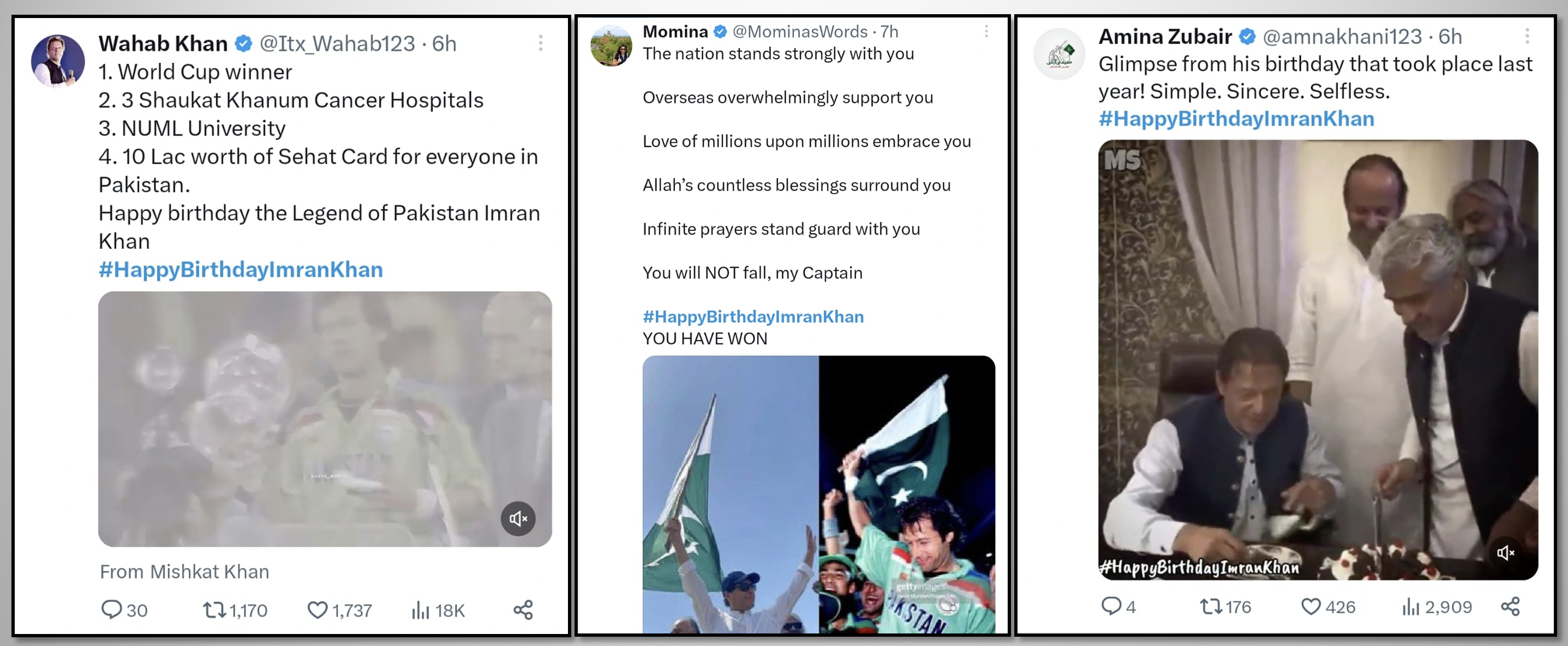View analytics for Wahab Khan's tweet
Viewport: 1568px width, 646px height.
tap(420, 609)
